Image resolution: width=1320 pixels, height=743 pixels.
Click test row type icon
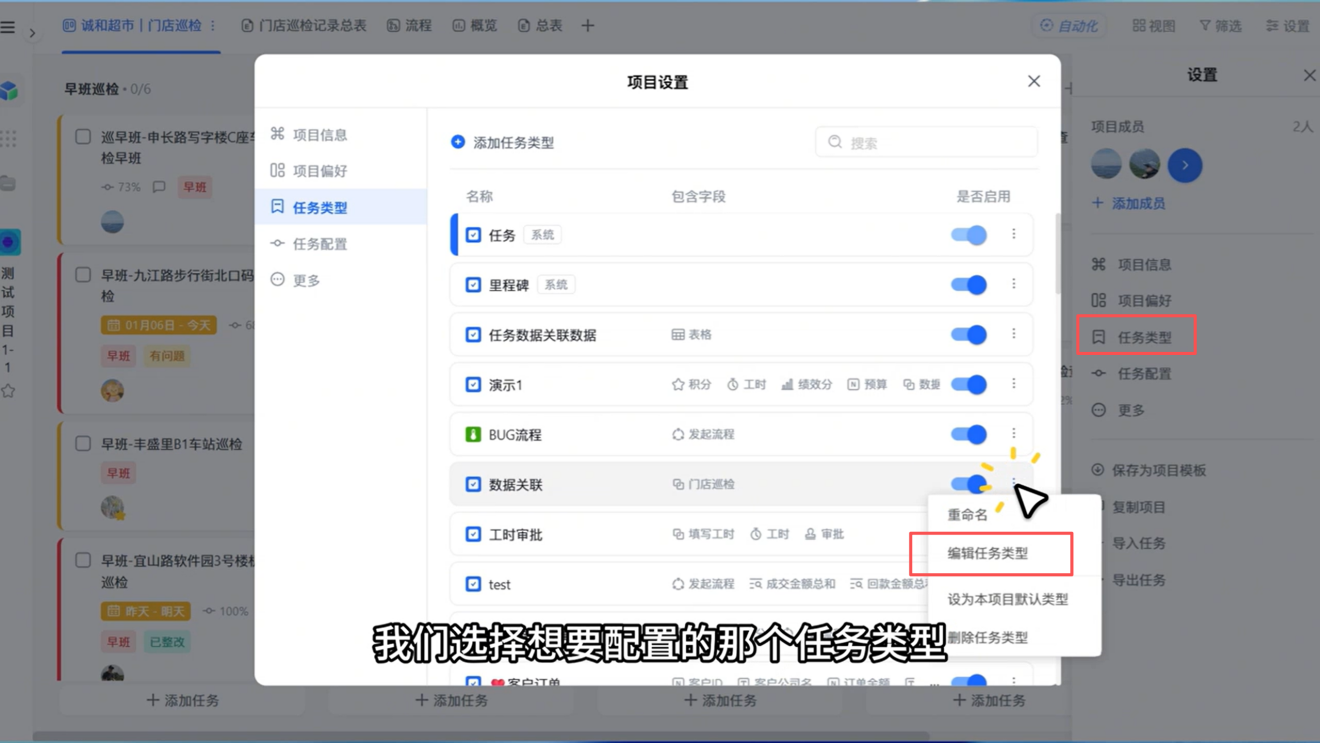click(x=473, y=584)
